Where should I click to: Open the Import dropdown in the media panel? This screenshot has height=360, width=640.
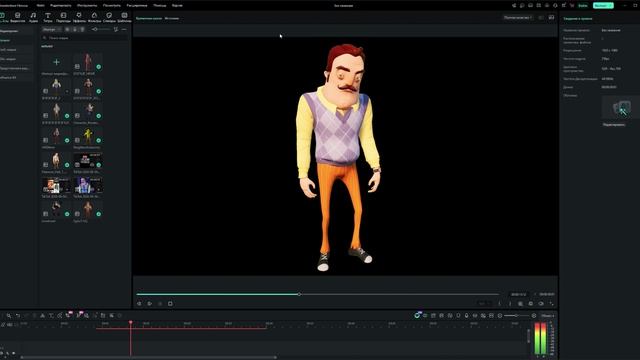click(x=52, y=29)
